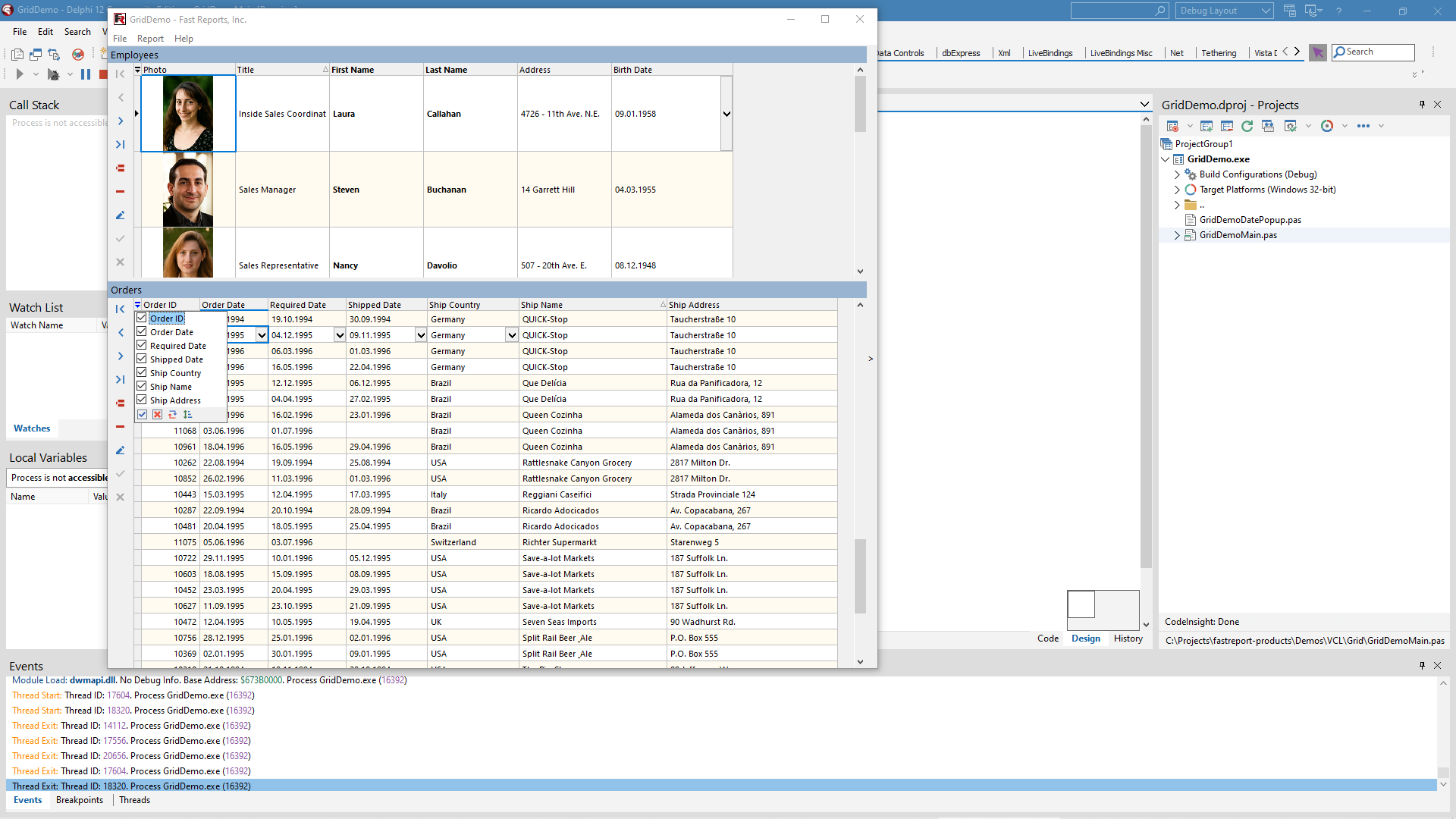Image resolution: width=1456 pixels, height=819 pixels.
Task: Click the Orders grid vertical scrollbar thumb
Action: [x=860, y=575]
